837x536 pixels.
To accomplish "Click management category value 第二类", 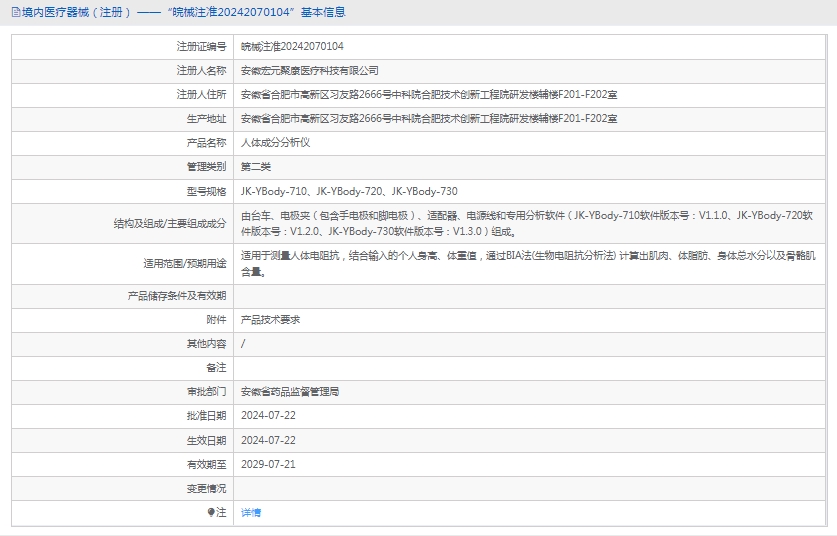I will 256,166.
